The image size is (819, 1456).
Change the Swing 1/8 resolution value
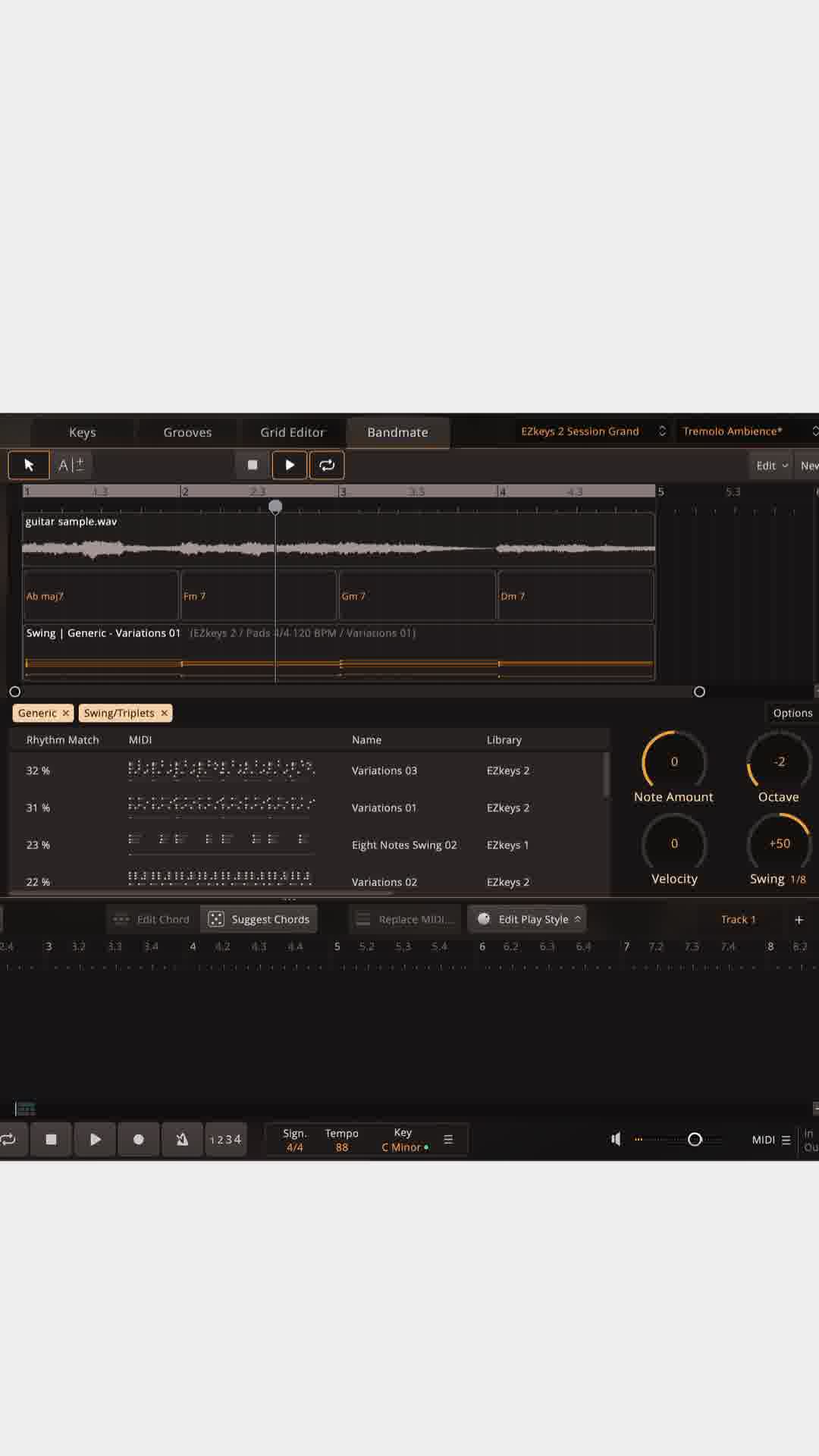coord(798,880)
